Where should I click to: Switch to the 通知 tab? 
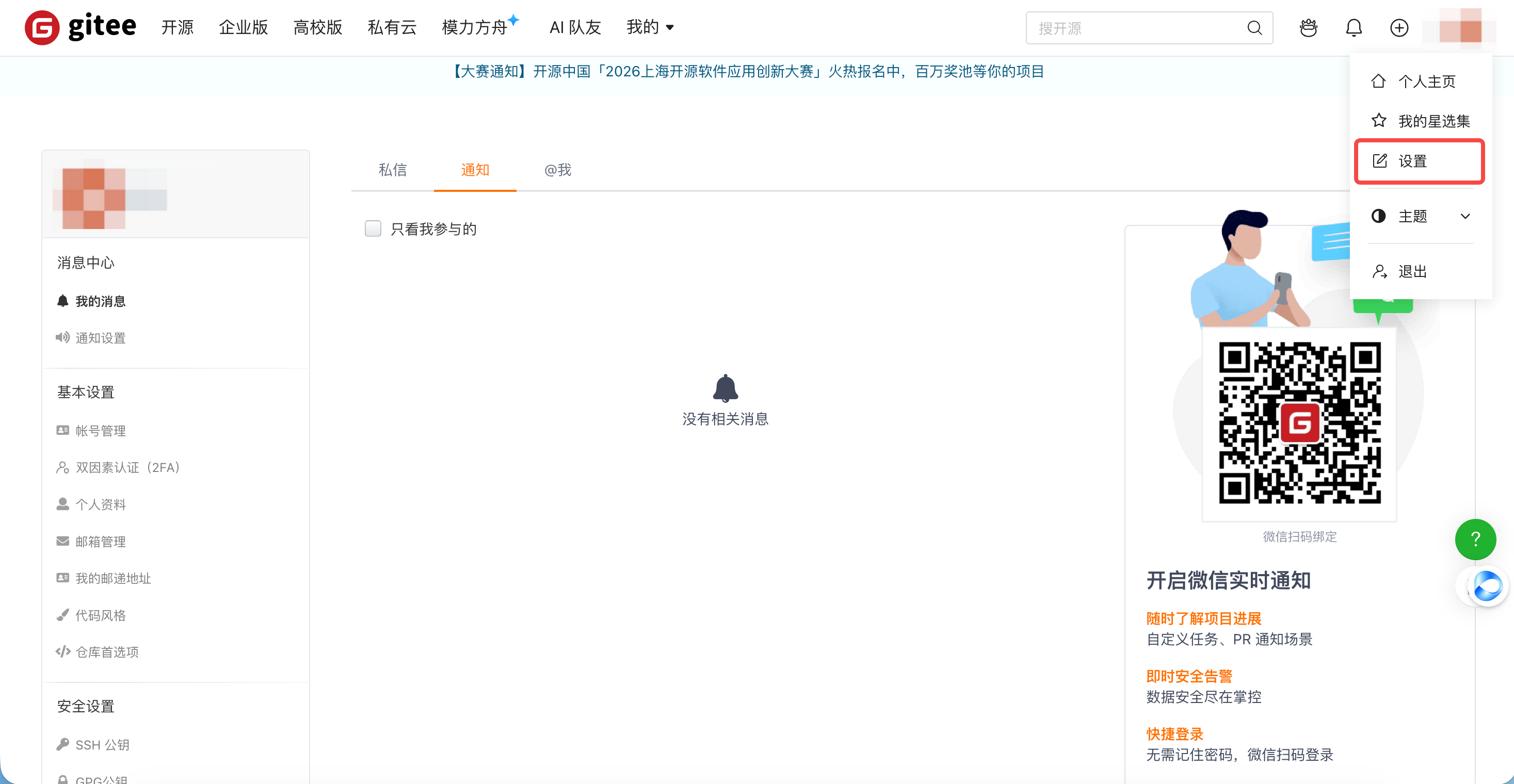(x=475, y=170)
